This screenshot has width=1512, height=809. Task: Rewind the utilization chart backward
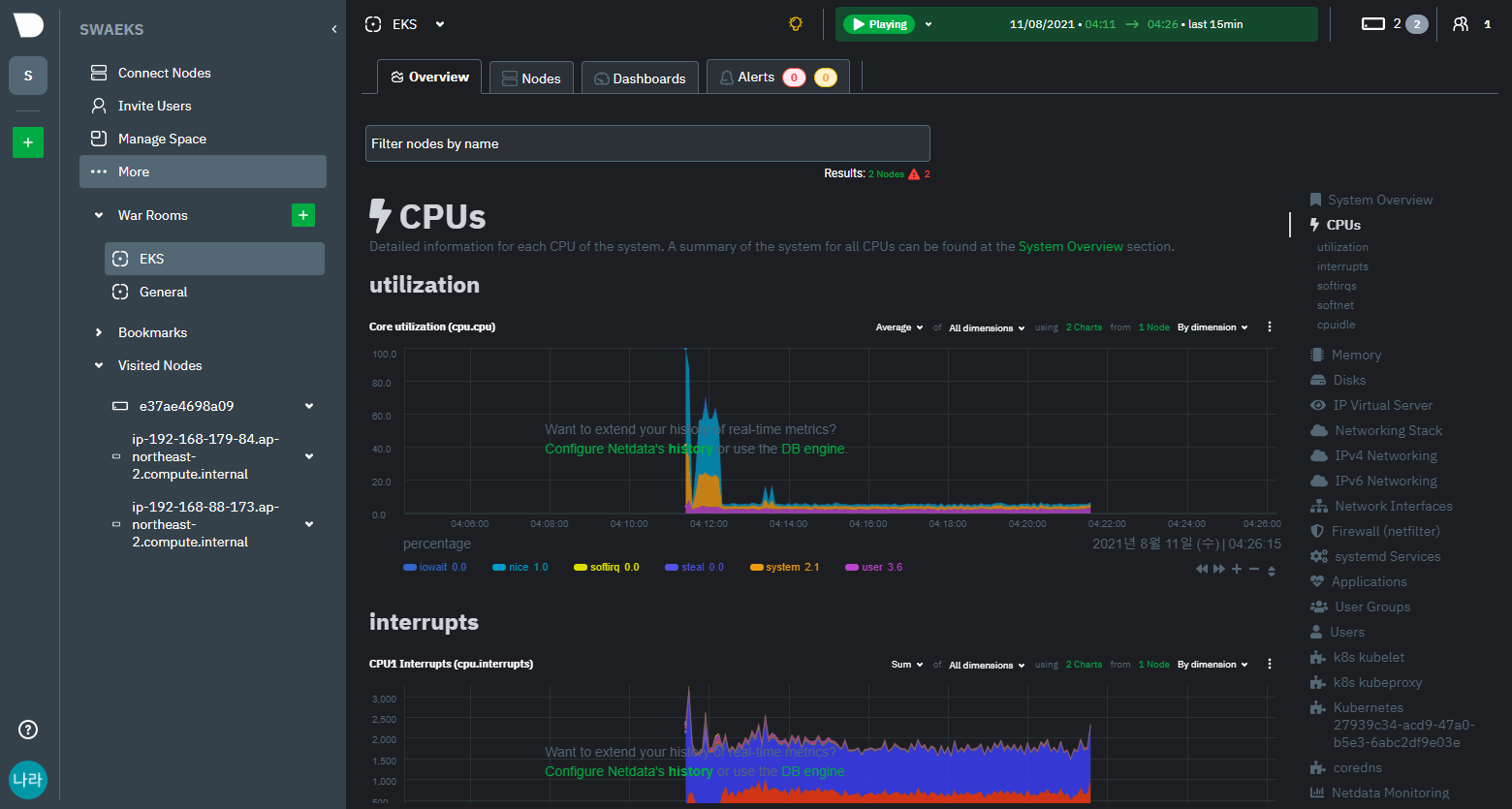tap(1202, 570)
